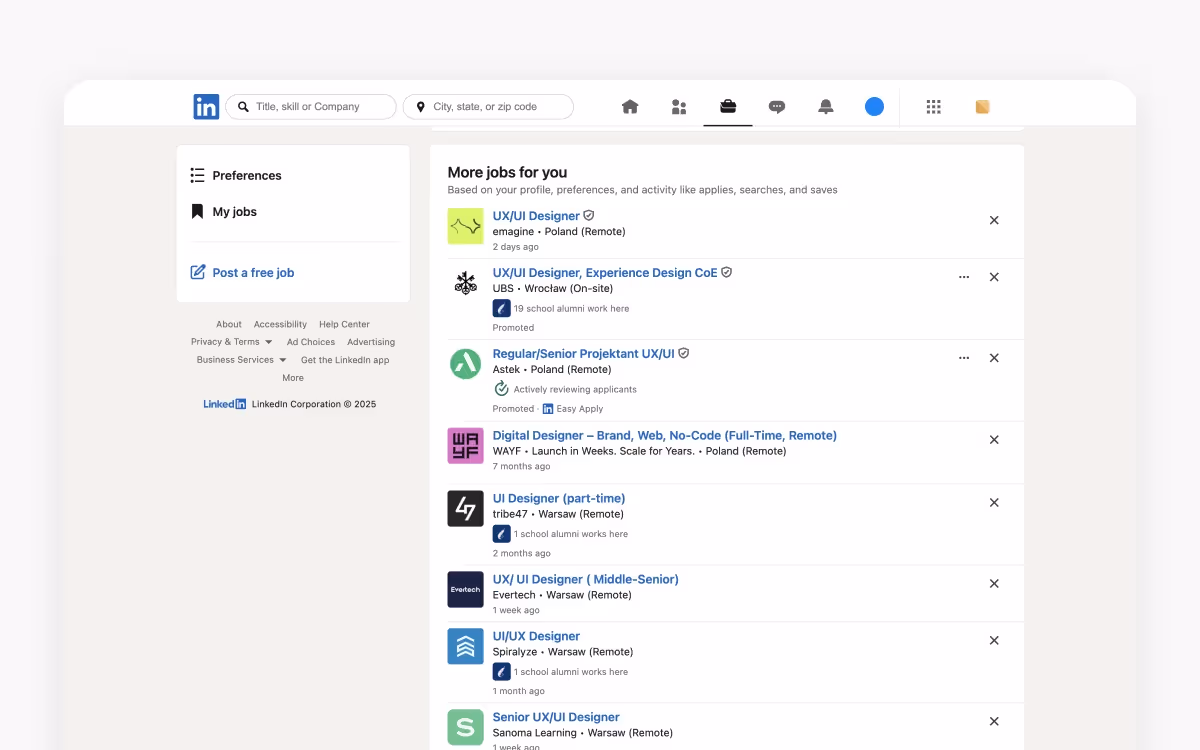Open the LinkedIn home logo
This screenshot has height=750, width=1200.
(206, 107)
